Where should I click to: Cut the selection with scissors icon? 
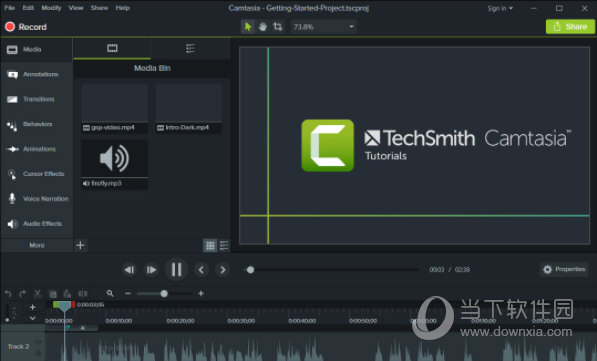tap(37, 294)
